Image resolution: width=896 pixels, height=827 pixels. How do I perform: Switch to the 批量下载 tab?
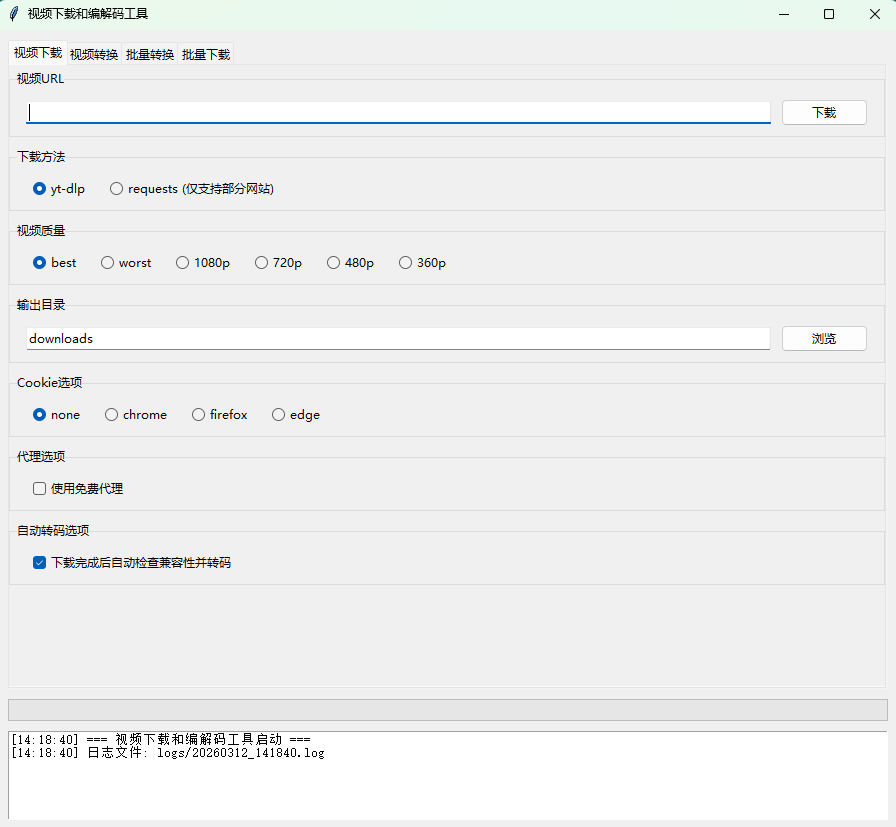[x=205, y=54]
